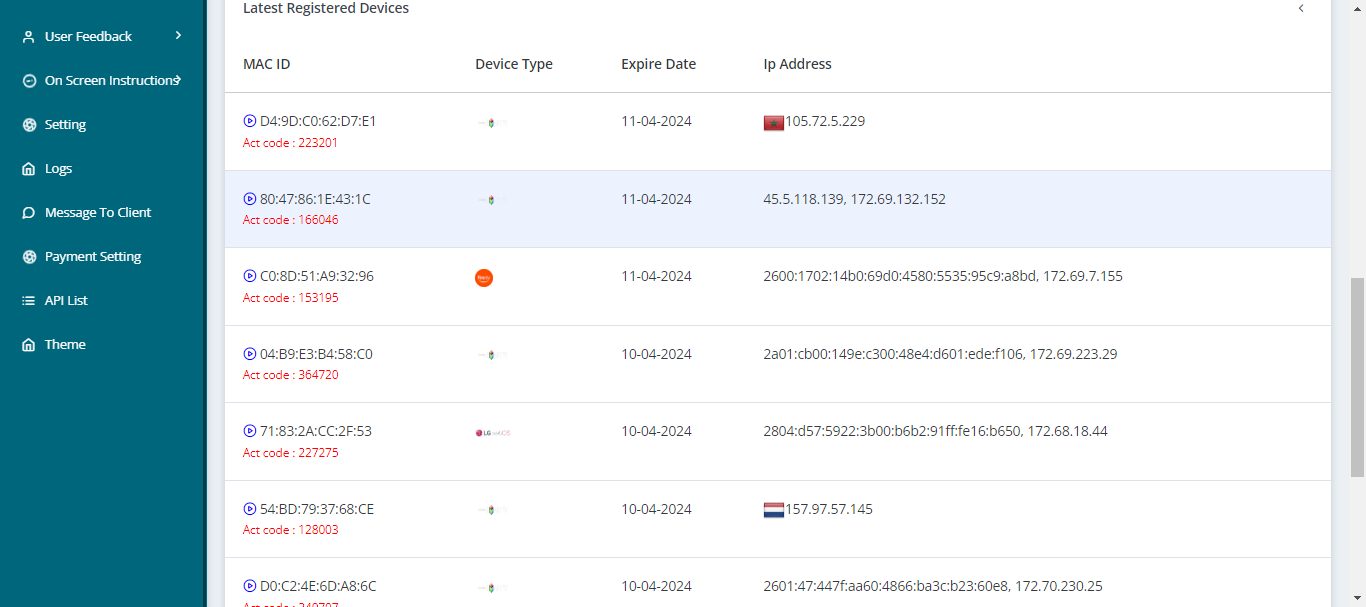The image size is (1366, 607).
Task: Open Payment Setting in the sidebar
Action: click(x=93, y=257)
